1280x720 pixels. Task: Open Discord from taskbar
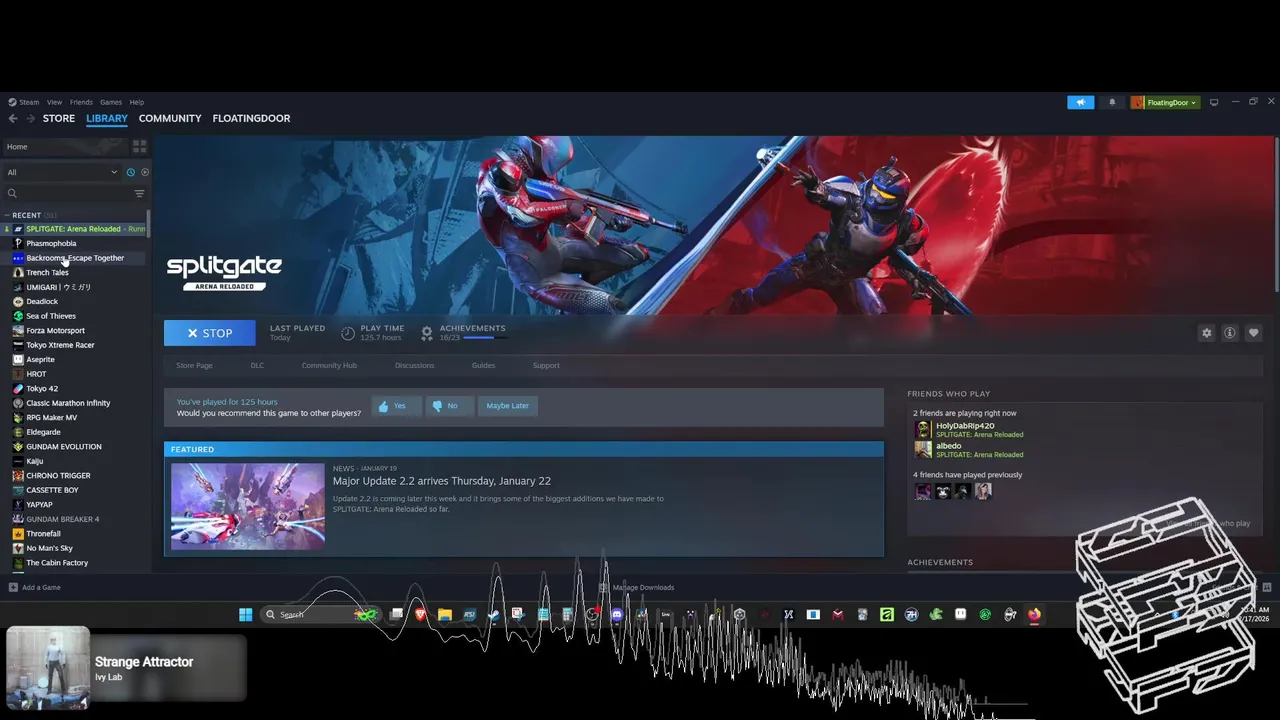tap(617, 614)
